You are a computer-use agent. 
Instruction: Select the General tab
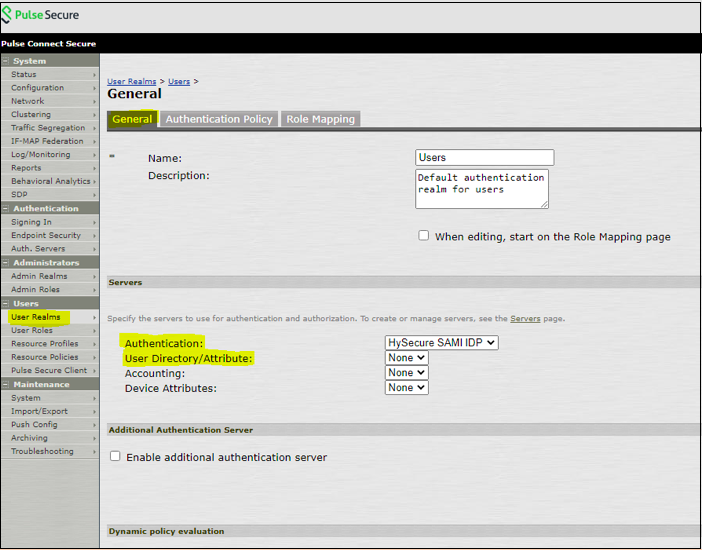click(132, 119)
